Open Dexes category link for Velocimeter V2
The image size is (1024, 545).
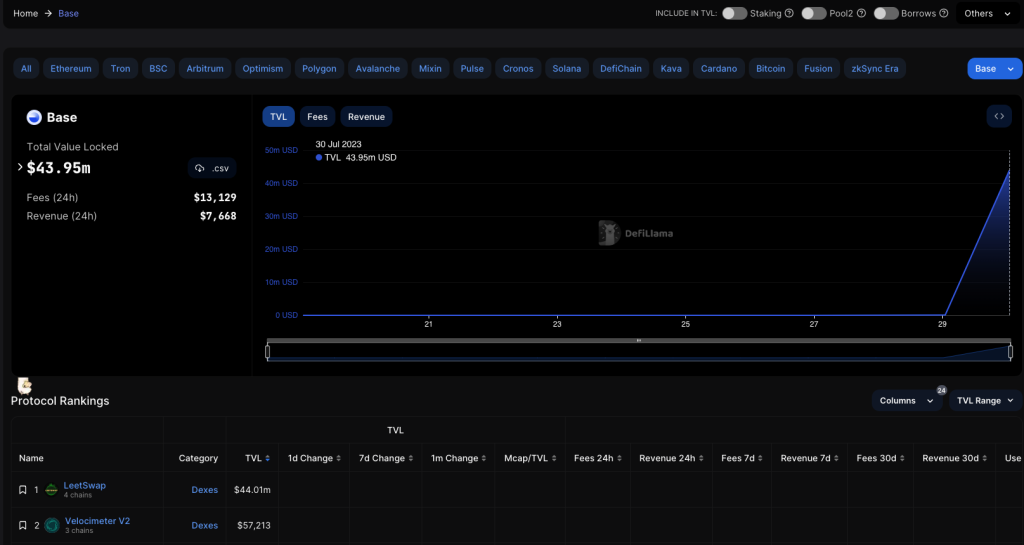204,525
